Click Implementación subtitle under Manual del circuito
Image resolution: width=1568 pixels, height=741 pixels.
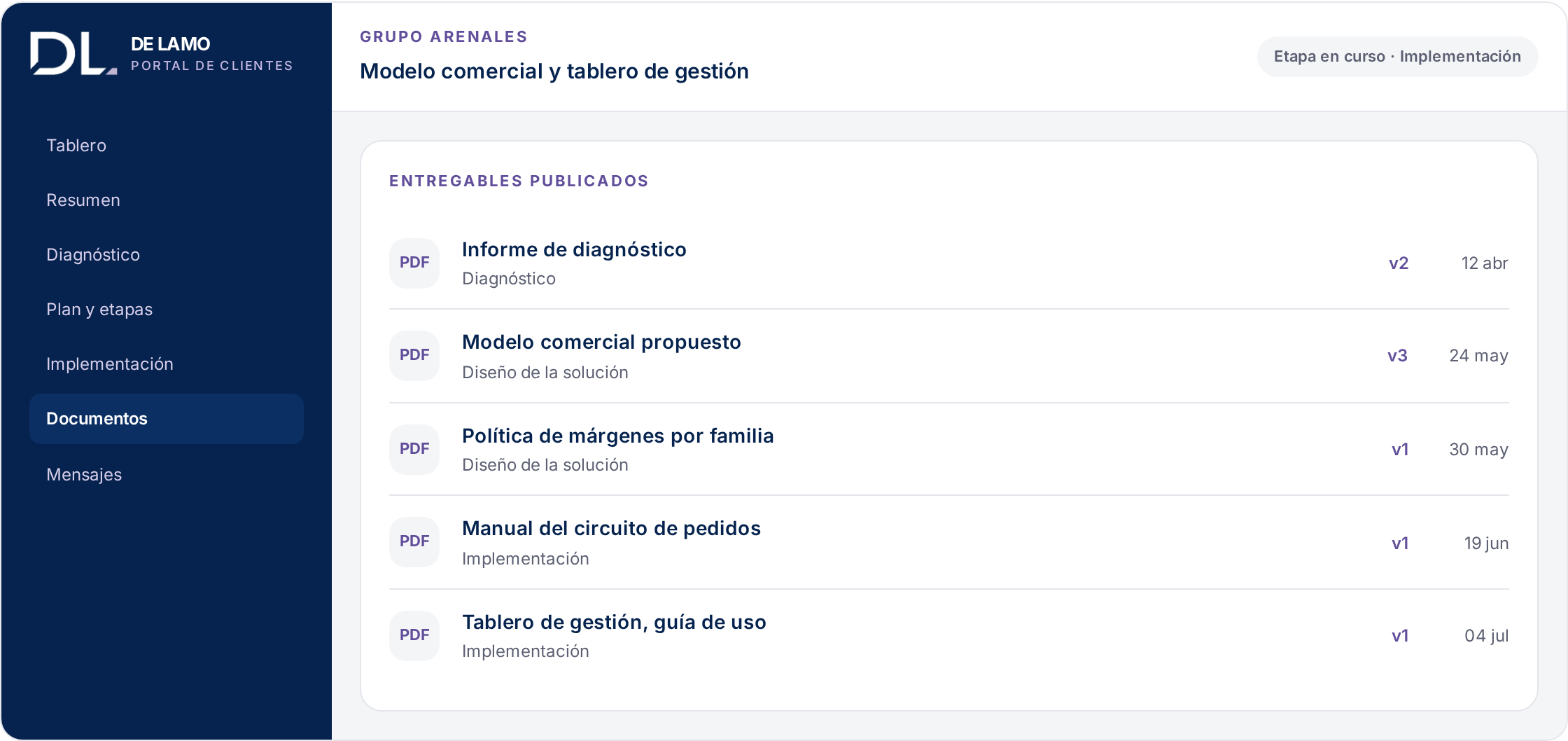click(x=526, y=559)
